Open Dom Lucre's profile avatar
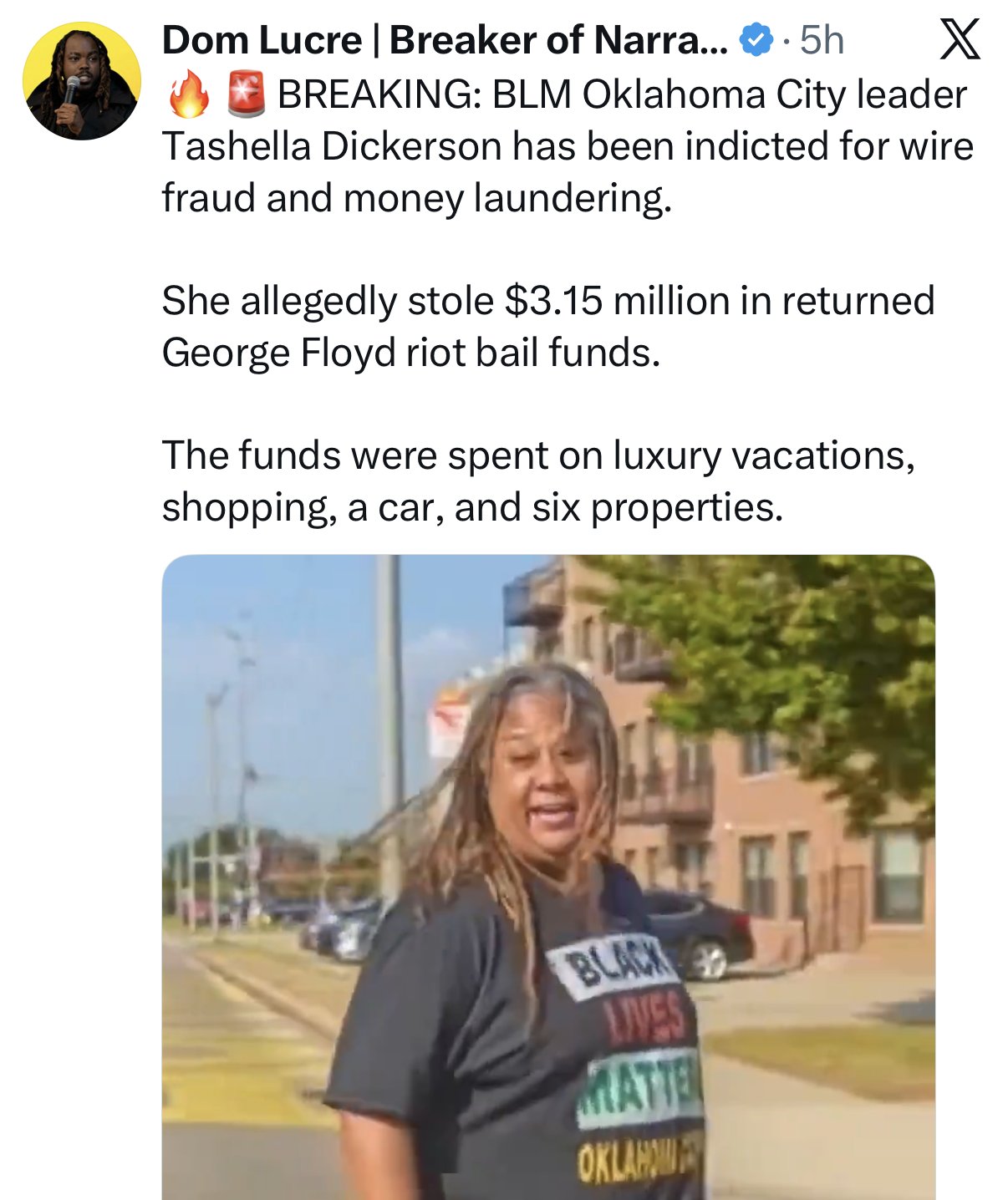The height and width of the screenshot is (1200, 1008). [x=82, y=81]
